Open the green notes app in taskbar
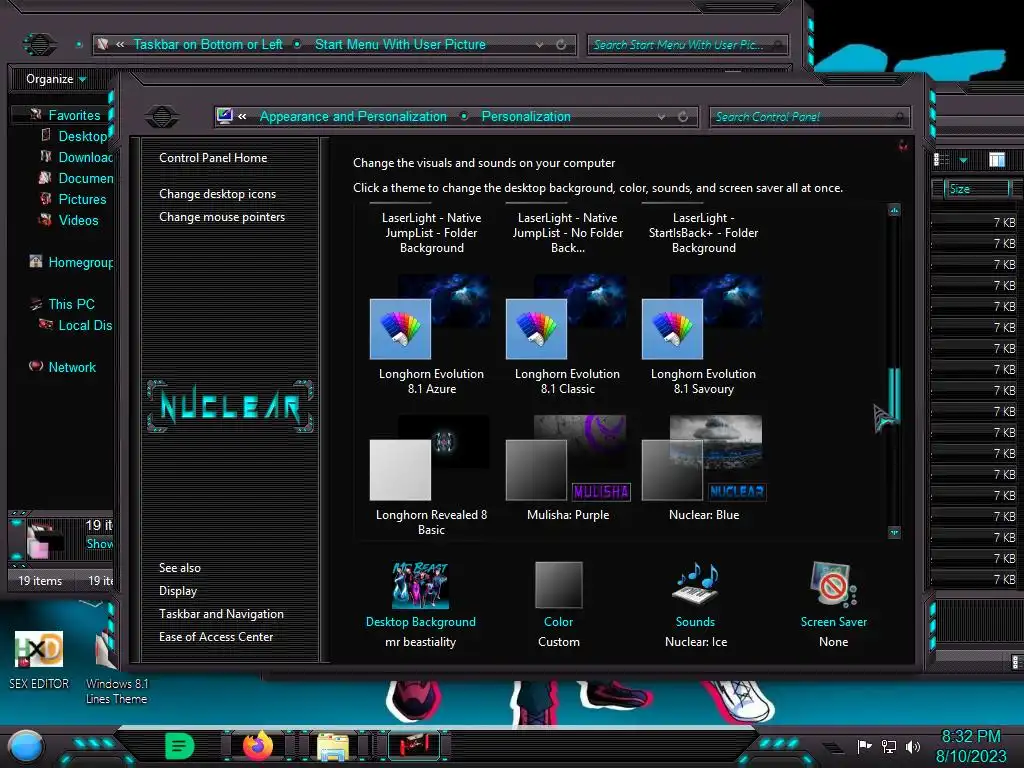Viewport: 1024px width, 768px height. 180,745
